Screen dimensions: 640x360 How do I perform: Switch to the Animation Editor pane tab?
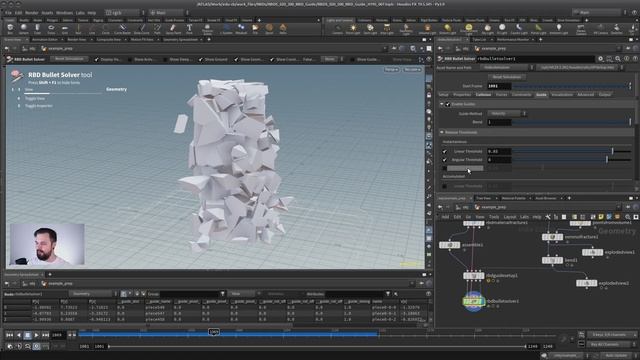tap(45, 40)
